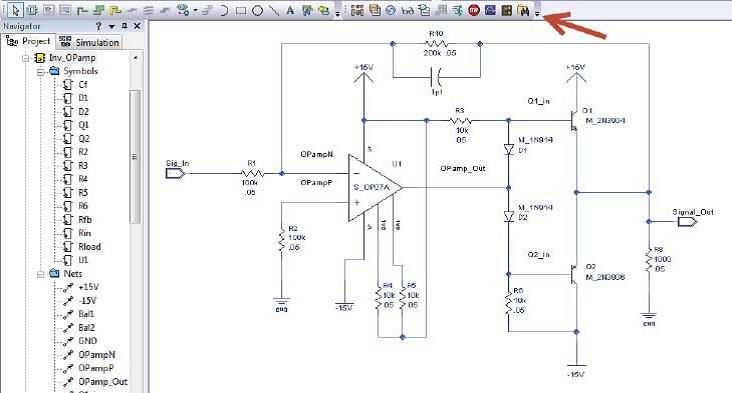
Task: Switch to the Project tab
Action: click(28, 41)
